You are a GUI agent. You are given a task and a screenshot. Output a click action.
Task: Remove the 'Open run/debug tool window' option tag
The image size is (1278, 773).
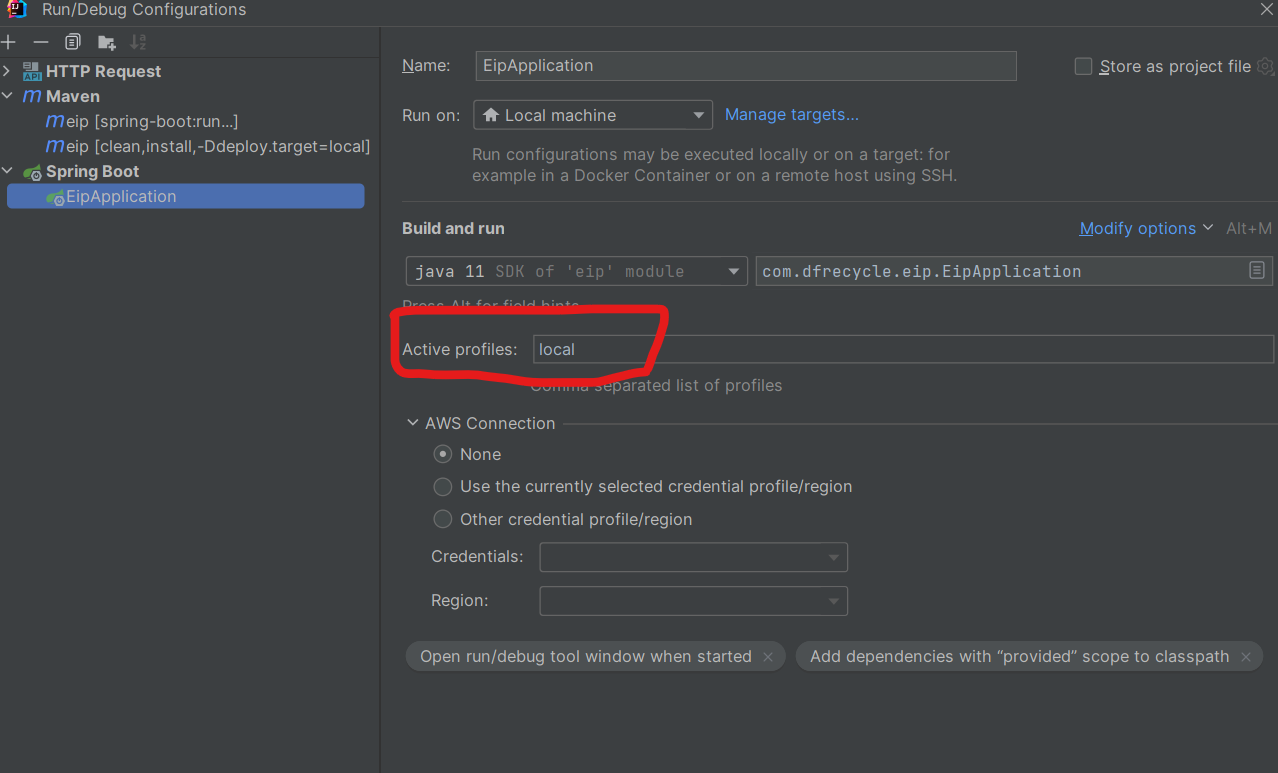768,657
